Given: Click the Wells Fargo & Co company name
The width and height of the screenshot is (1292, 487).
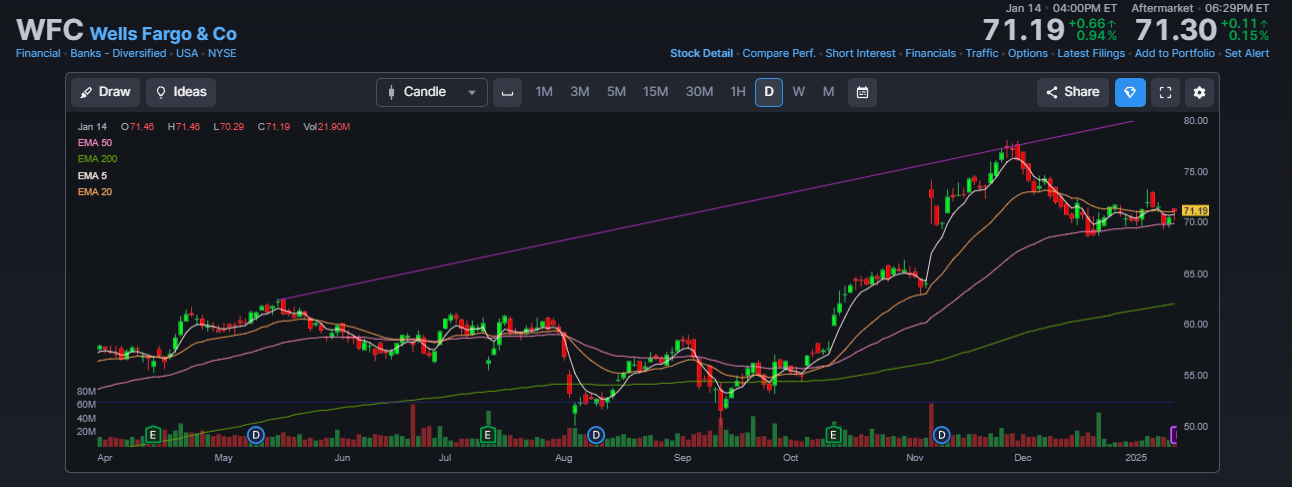Looking at the screenshot, I should click(x=163, y=33).
